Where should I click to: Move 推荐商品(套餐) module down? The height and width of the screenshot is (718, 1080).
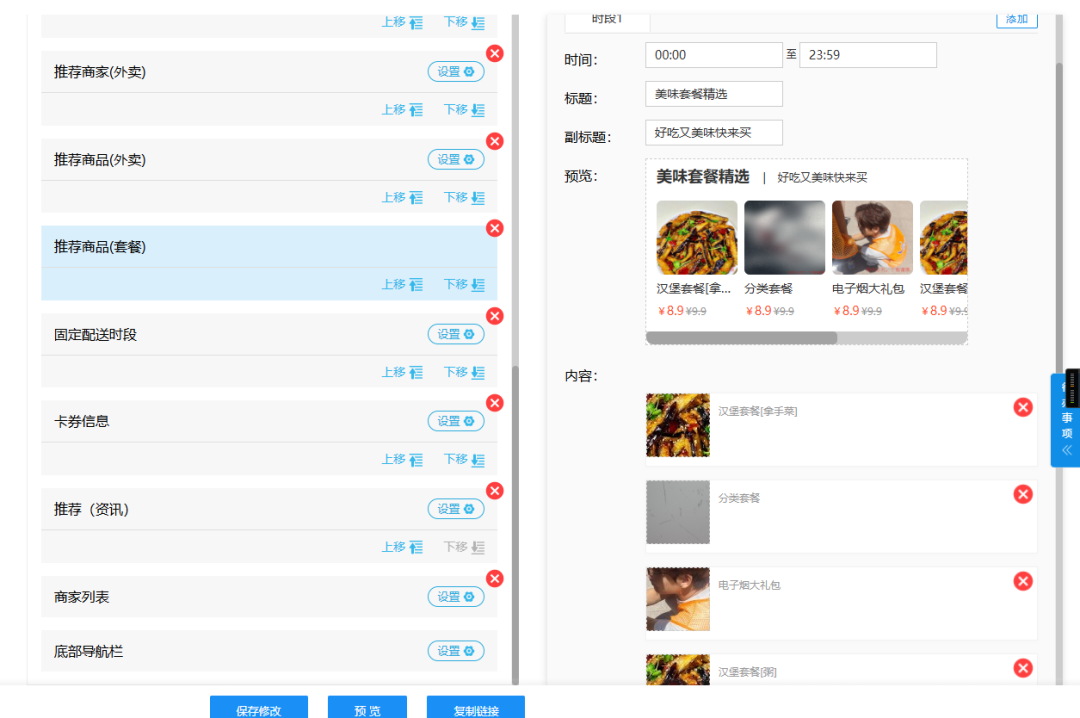click(x=464, y=285)
